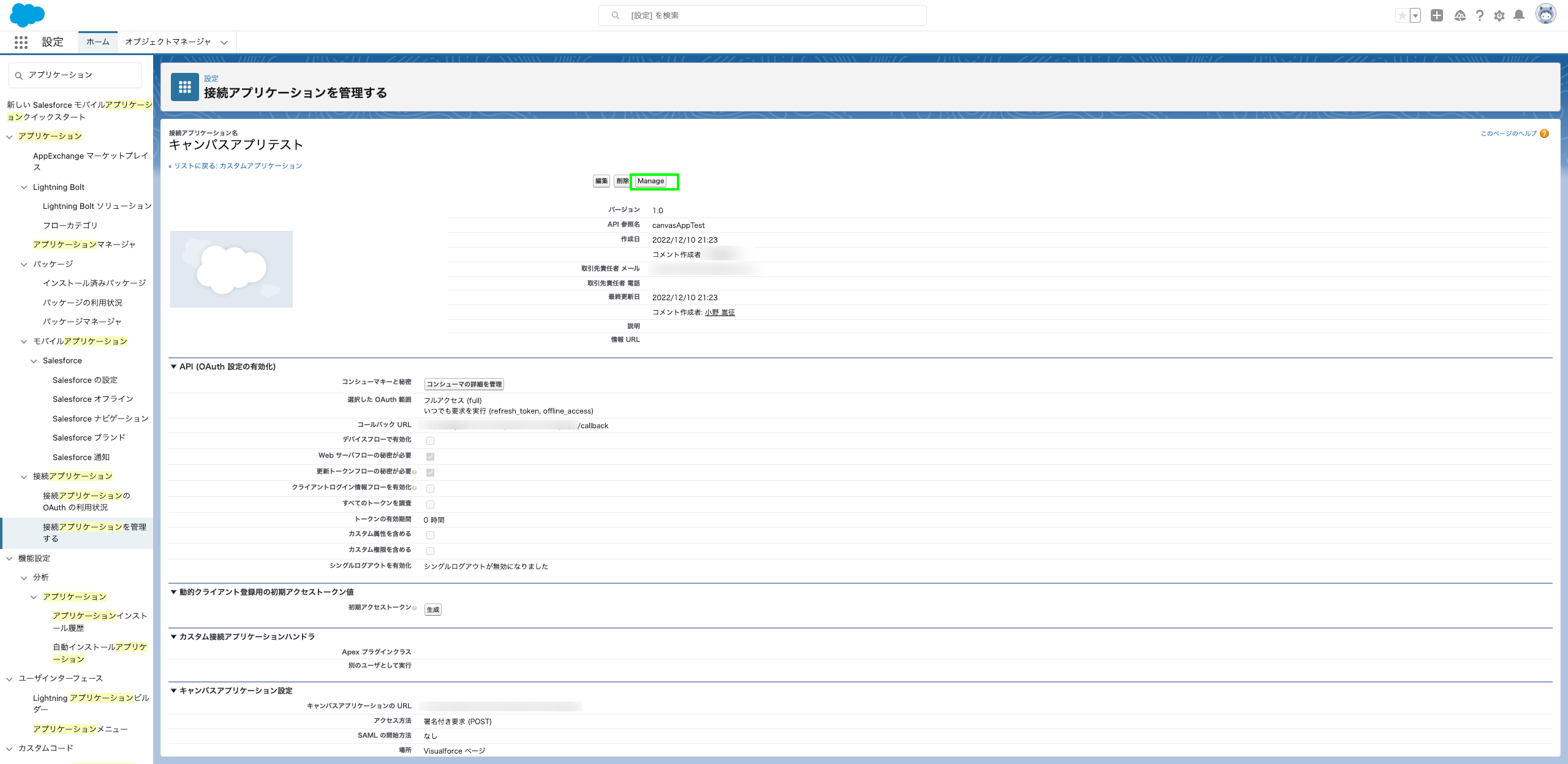Enable the デバイスフローで有効化 checkbox
This screenshot has width=1568, height=764.
click(431, 440)
